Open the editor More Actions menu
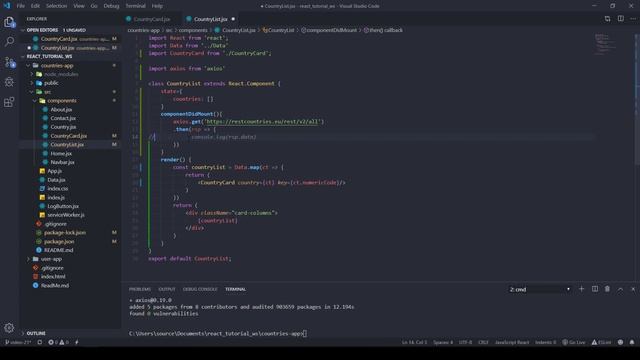 pos(633,19)
